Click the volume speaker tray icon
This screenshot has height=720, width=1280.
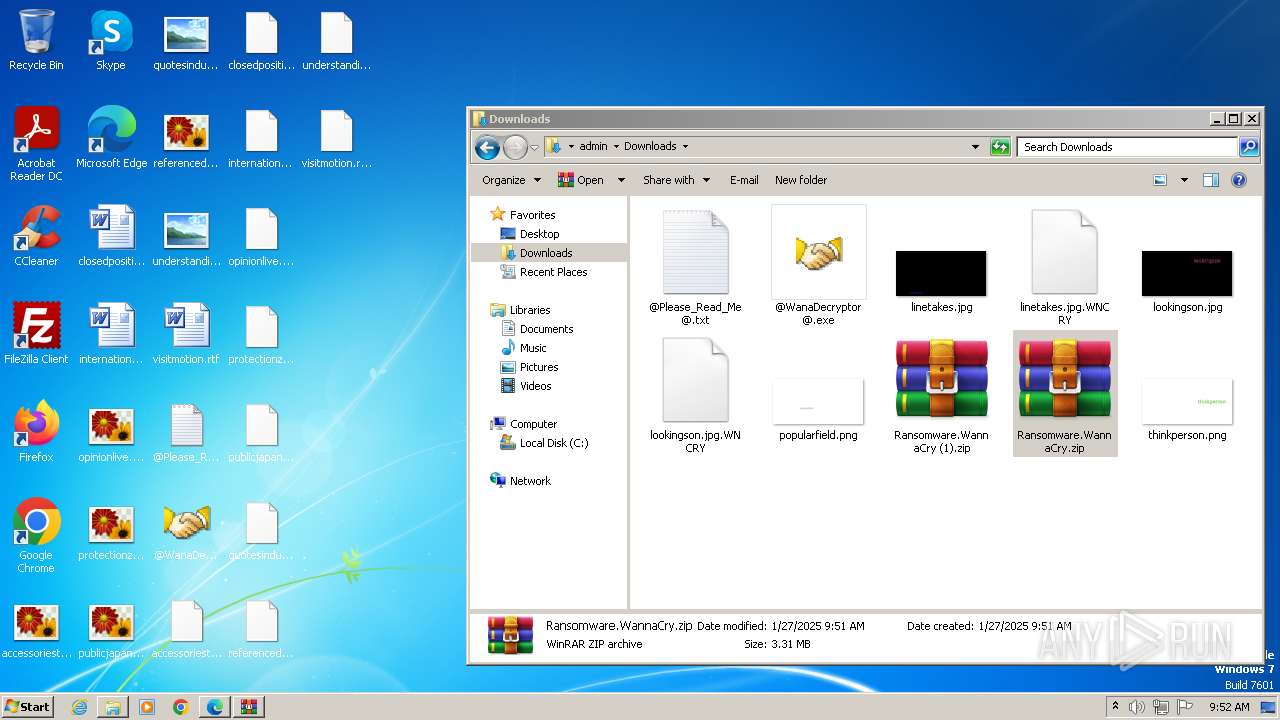point(1137,707)
